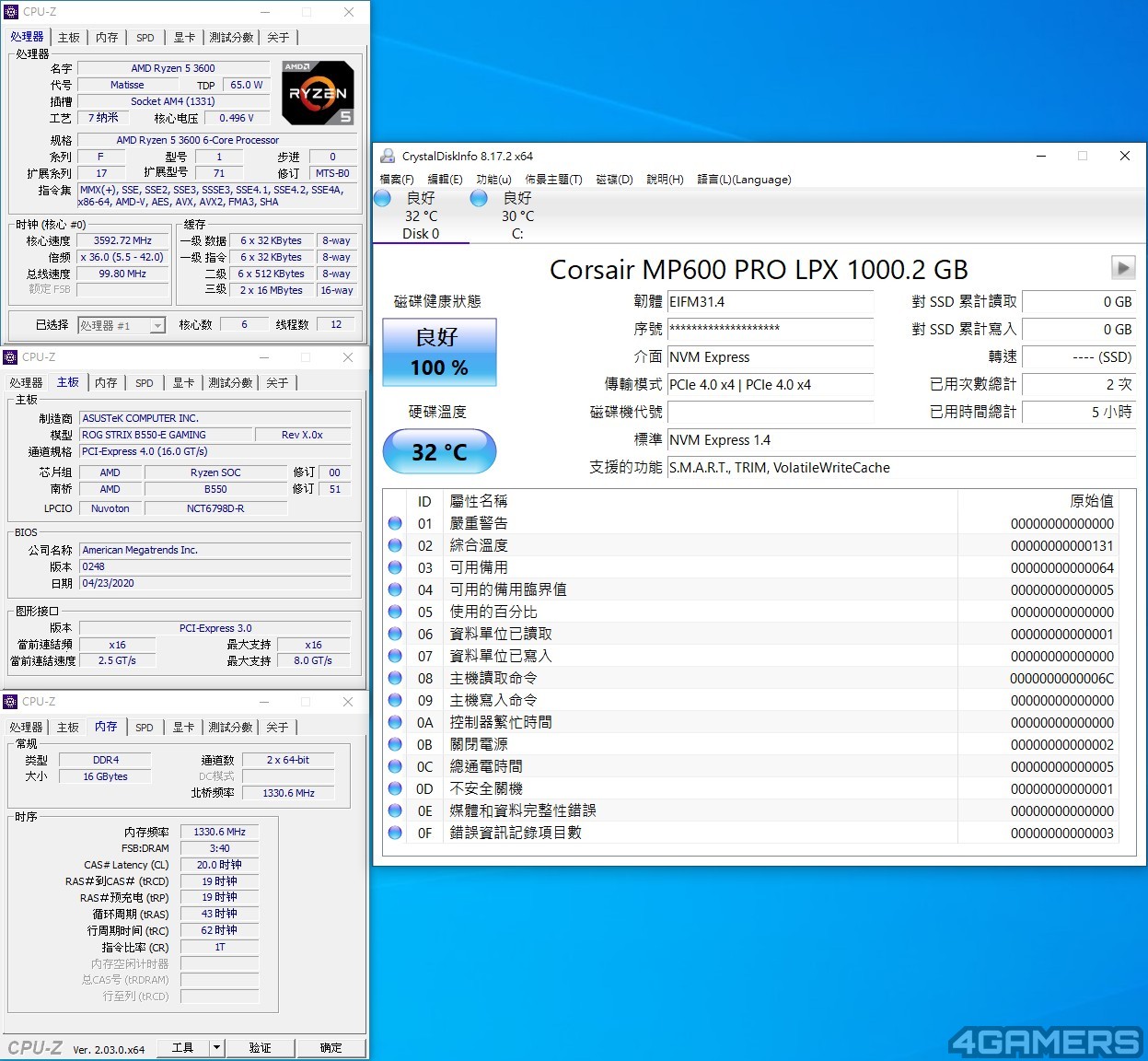Click the status dot for attribute 01 嚴重警告
Viewport: 1148px width, 1061px height.
395,523
